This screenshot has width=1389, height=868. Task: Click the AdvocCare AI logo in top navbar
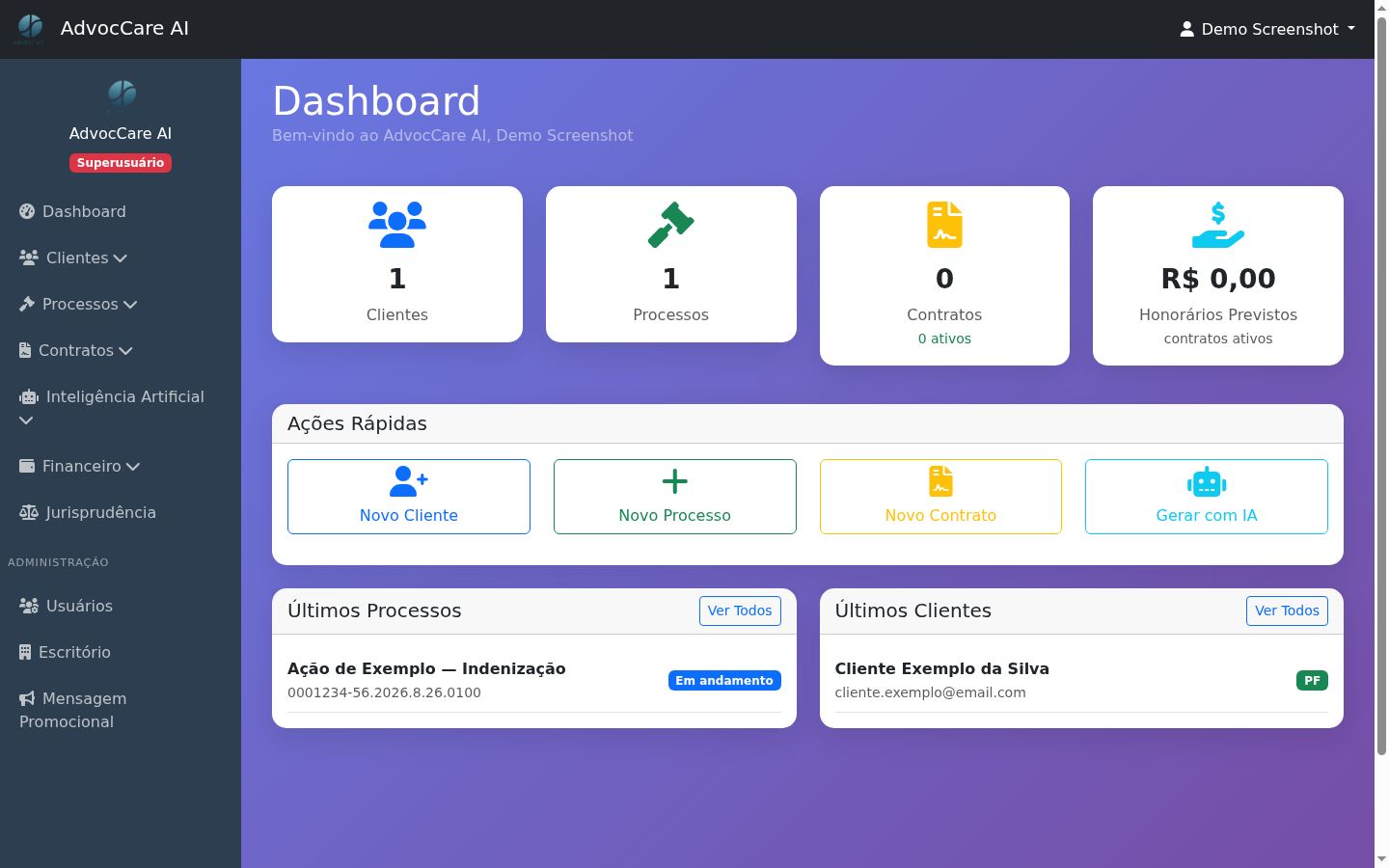click(31, 29)
